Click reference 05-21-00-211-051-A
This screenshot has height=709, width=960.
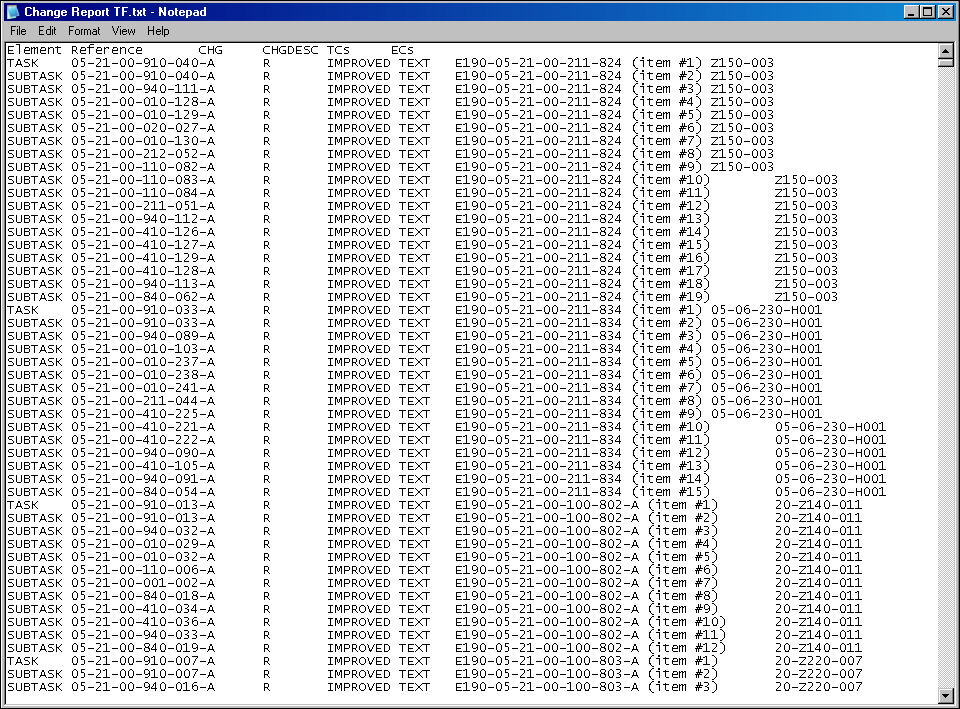[x=143, y=206]
